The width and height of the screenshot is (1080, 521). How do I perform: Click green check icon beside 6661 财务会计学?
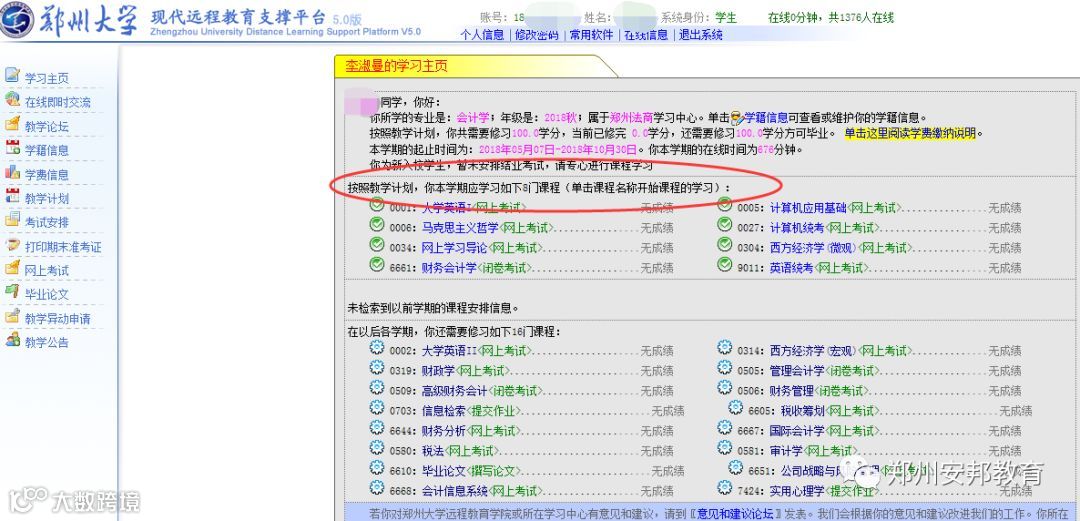(377, 265)
